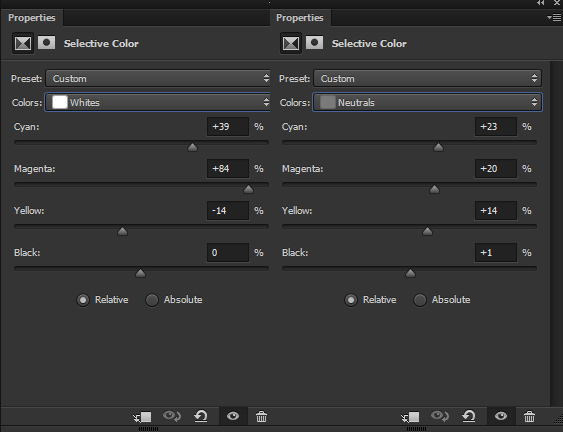Switch to the left Properties tab
Image resolution: width=563 pixels, height=432 pixels.
click(x=32, y=18)
